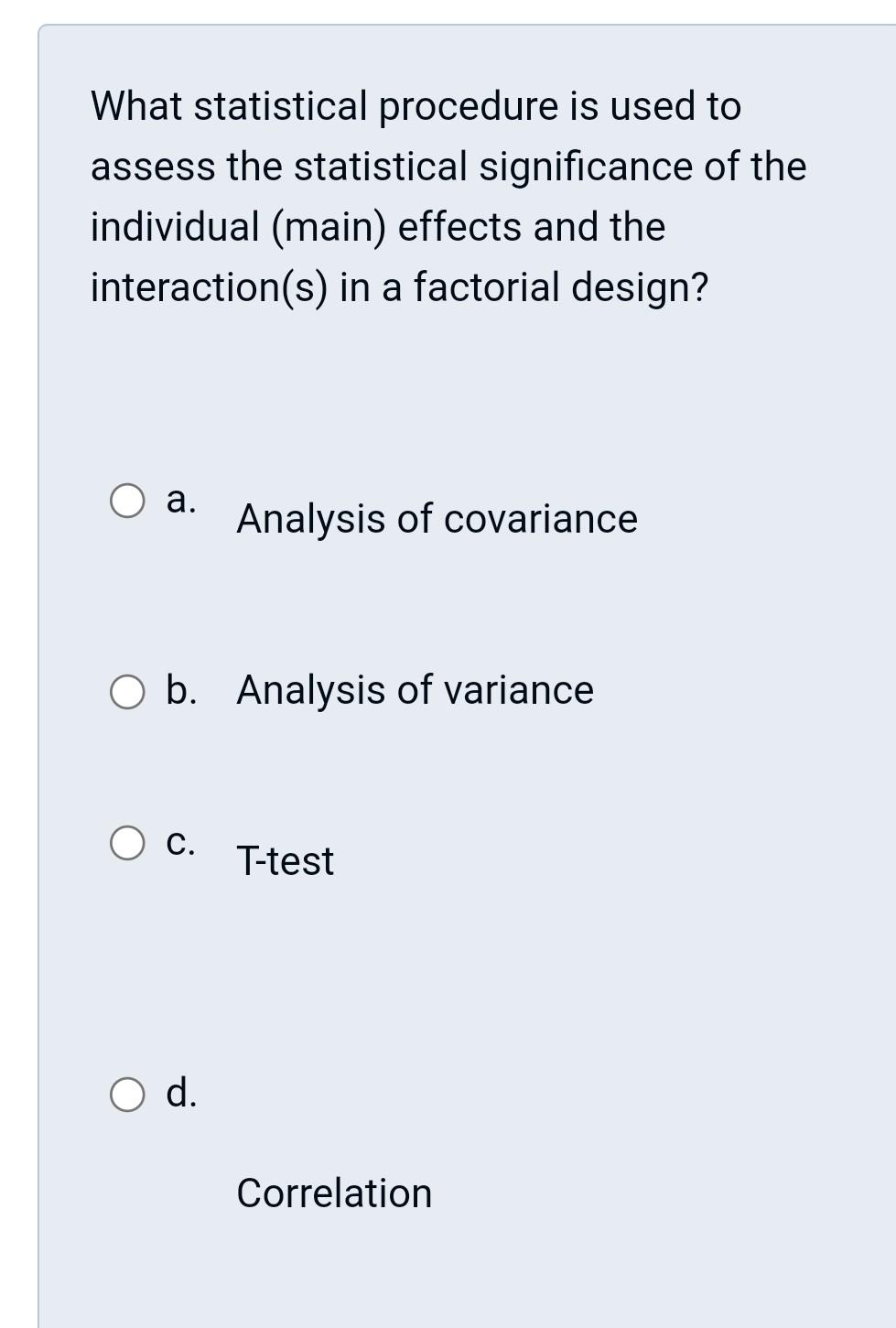Click the "c." option letter
Screen dimensions: 896x1328
click(x=180, y=843)
